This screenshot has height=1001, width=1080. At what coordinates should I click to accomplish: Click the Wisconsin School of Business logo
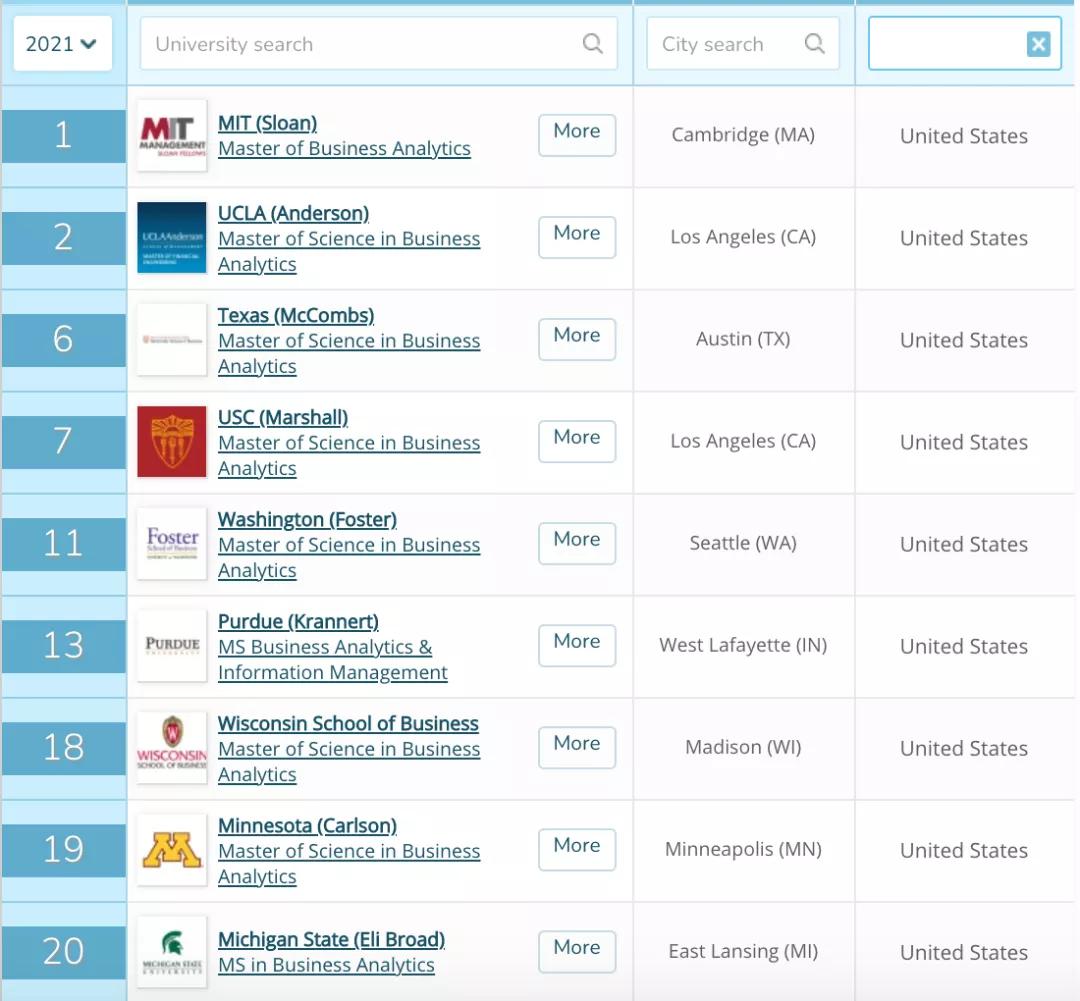[x=172, y=747]
